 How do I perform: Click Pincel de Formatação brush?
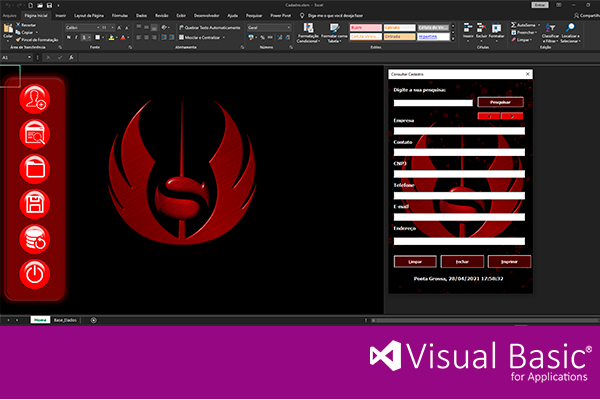click(18, 39)
